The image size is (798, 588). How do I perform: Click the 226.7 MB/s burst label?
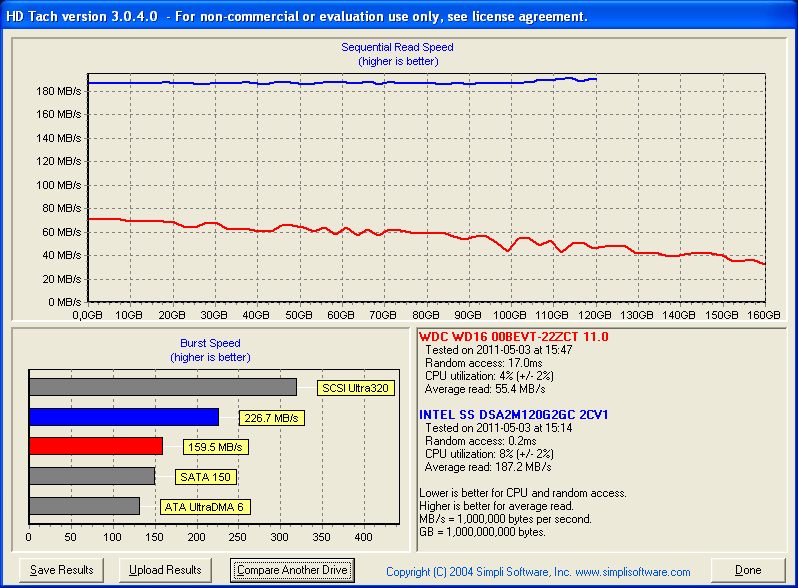coord(269,418)
